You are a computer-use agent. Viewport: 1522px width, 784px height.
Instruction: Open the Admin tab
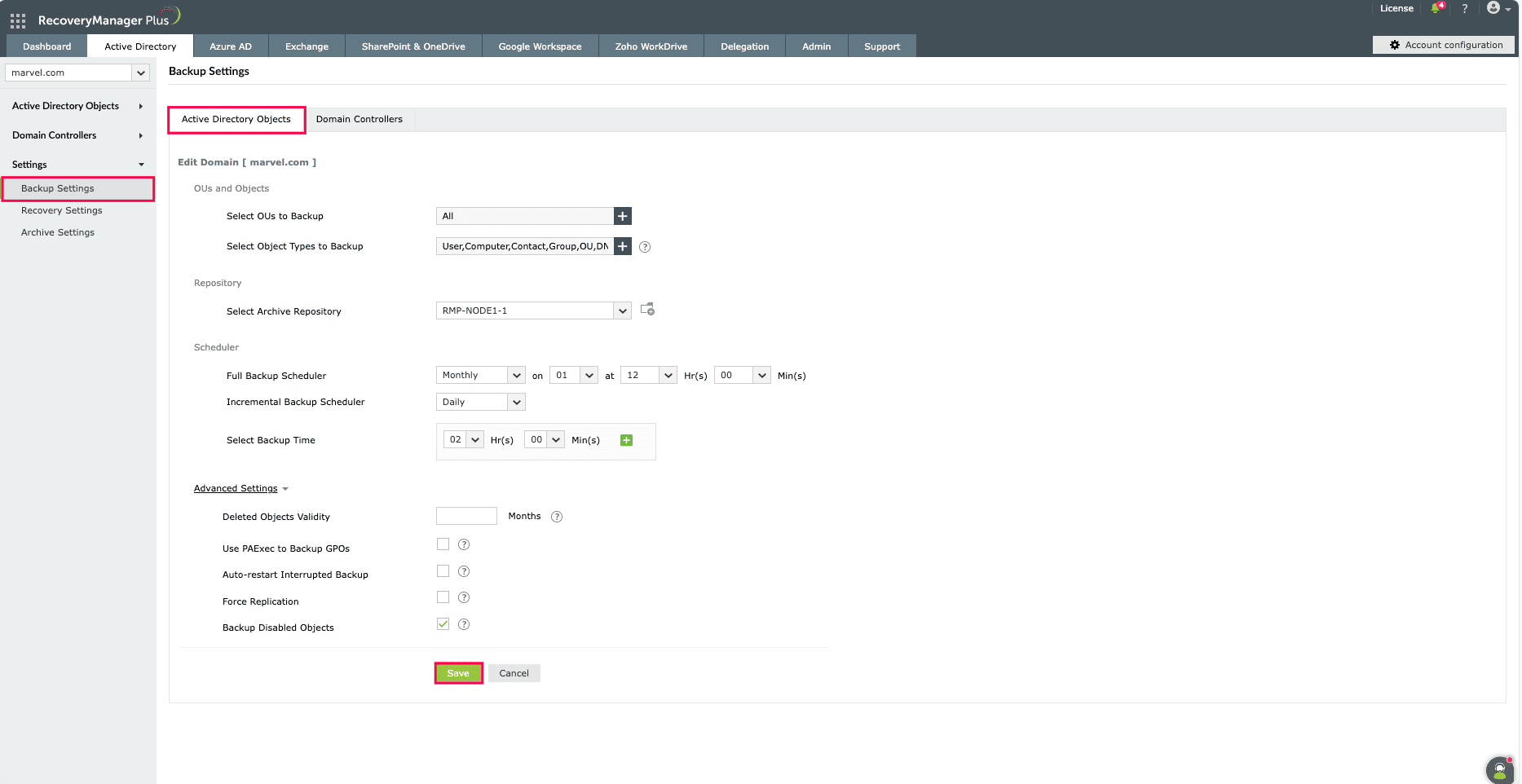point(817,46)
